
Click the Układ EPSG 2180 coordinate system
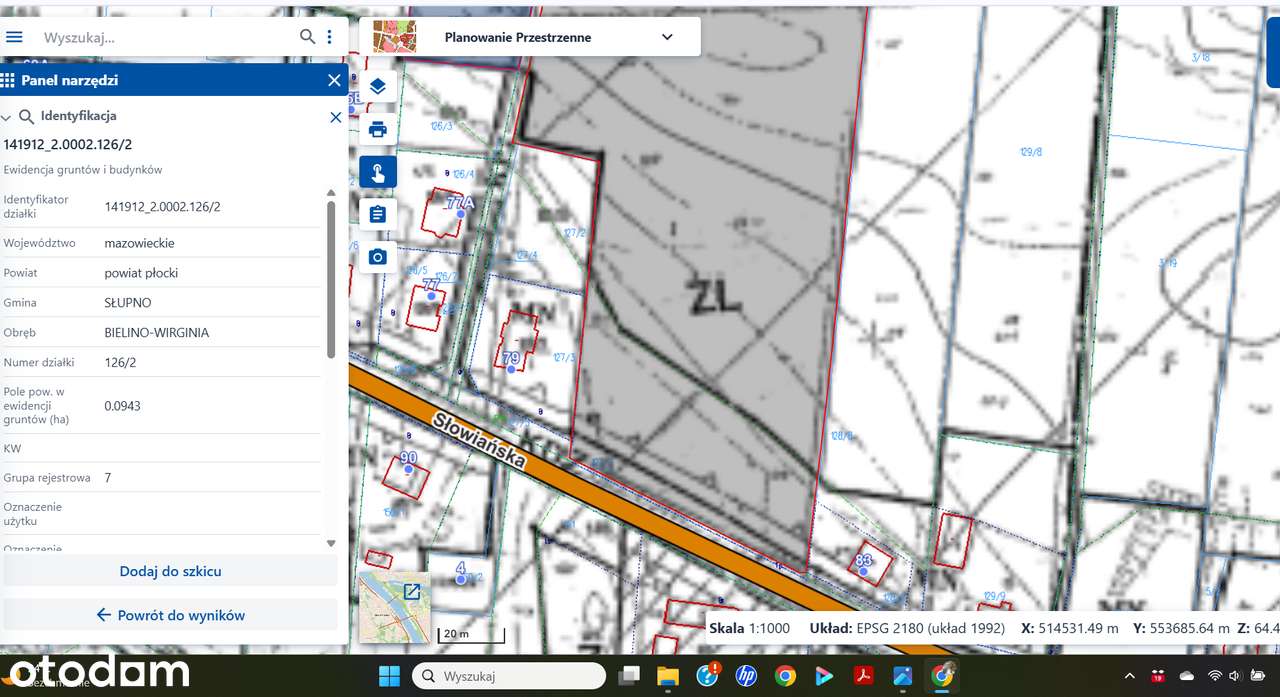click(x=907, y=628)
